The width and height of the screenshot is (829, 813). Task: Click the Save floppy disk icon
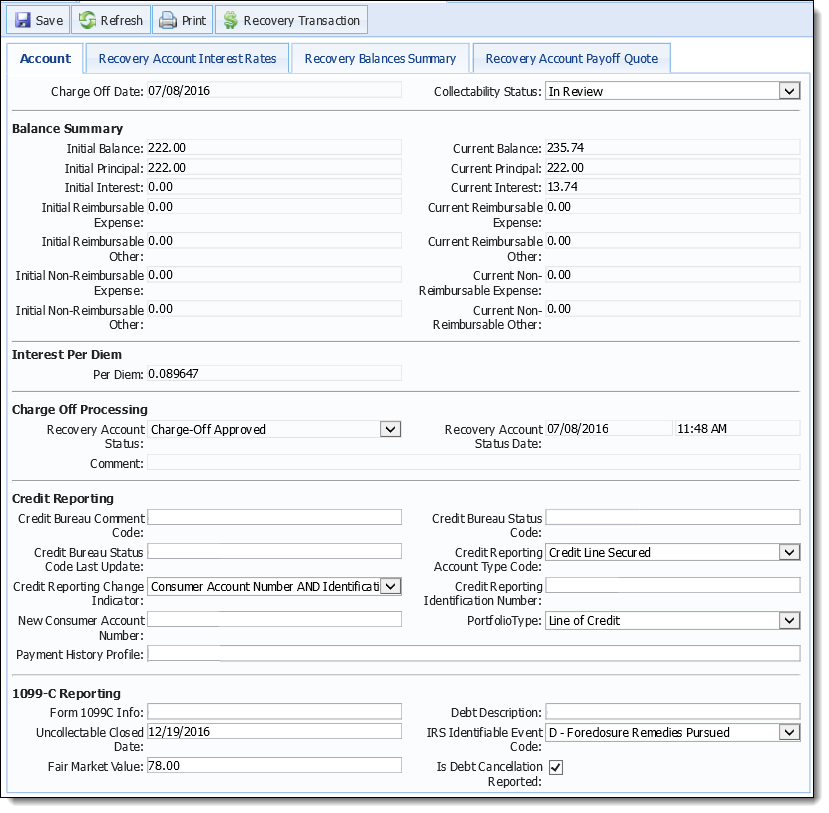[23, 20]
